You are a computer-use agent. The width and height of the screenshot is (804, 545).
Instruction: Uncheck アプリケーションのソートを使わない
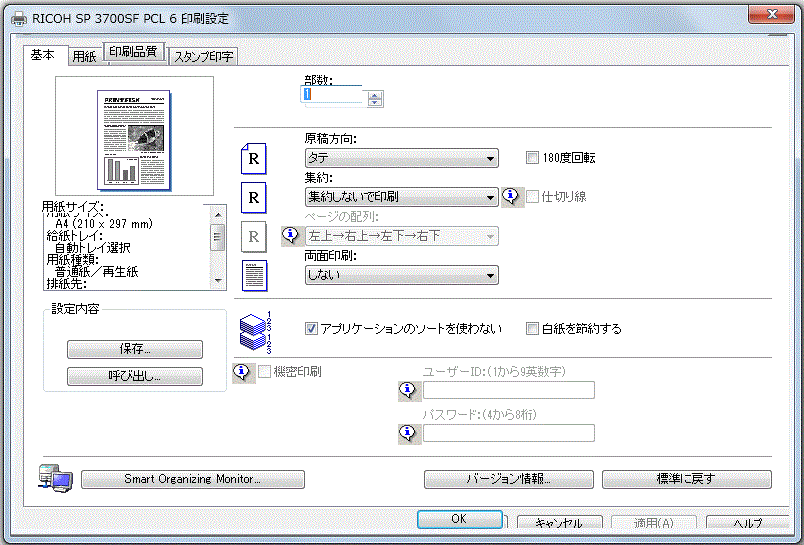click(x=311, y=328)
